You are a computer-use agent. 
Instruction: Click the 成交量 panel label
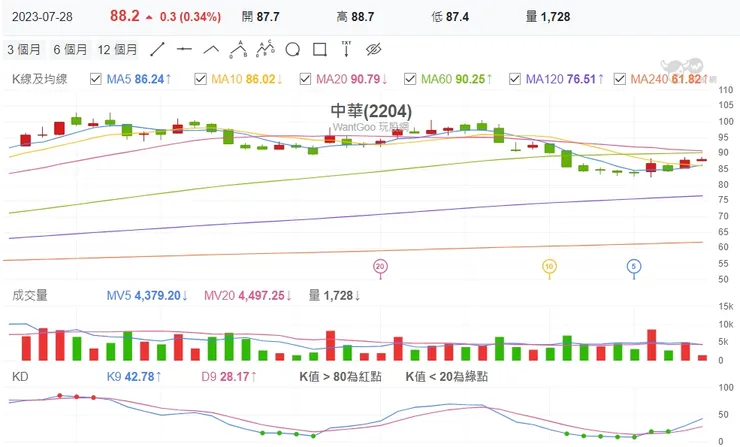click(30, 295)
